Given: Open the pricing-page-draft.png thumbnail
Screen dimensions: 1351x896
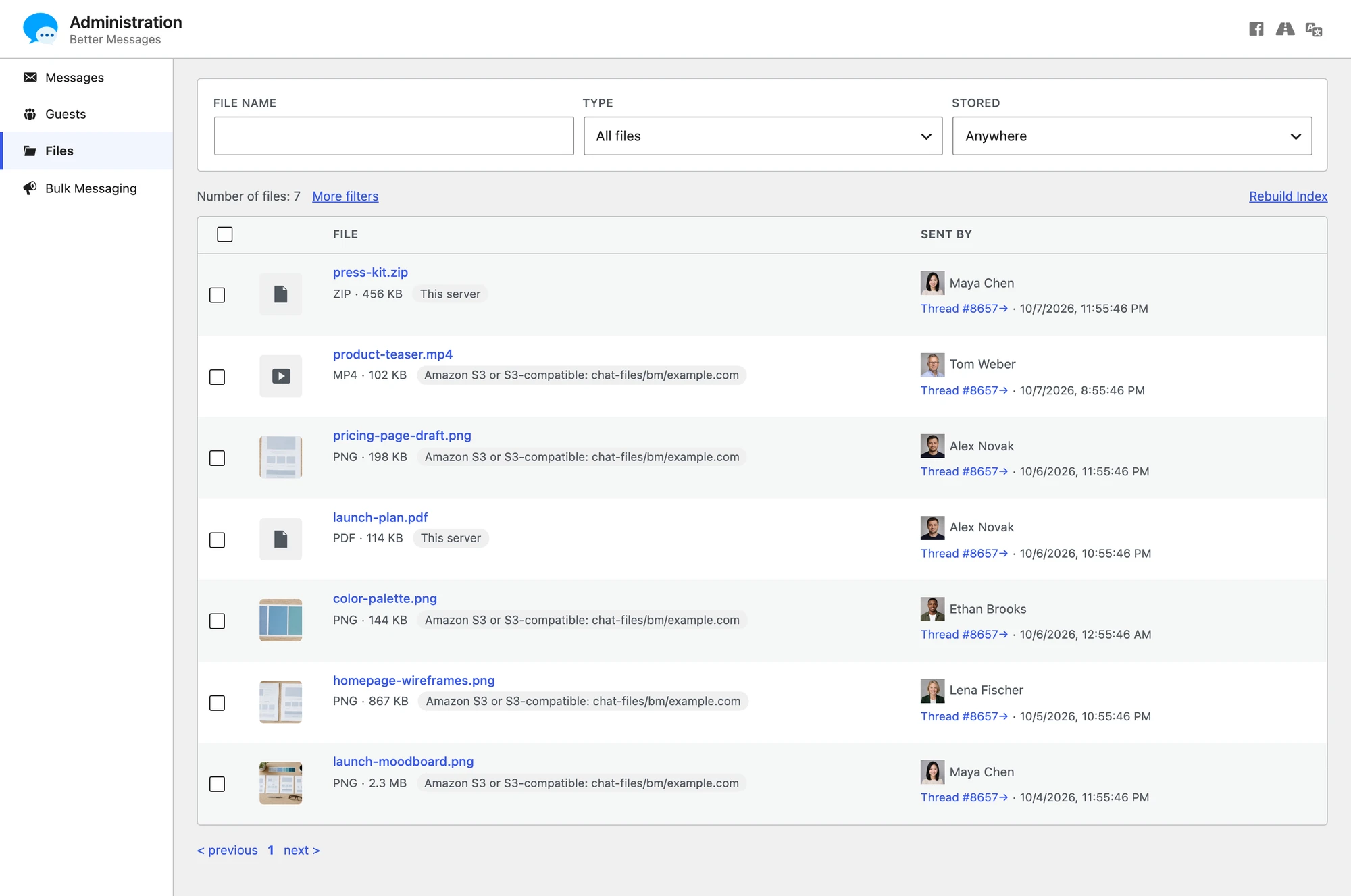Looking at the screenshot, I should click(x=280, y=457).
